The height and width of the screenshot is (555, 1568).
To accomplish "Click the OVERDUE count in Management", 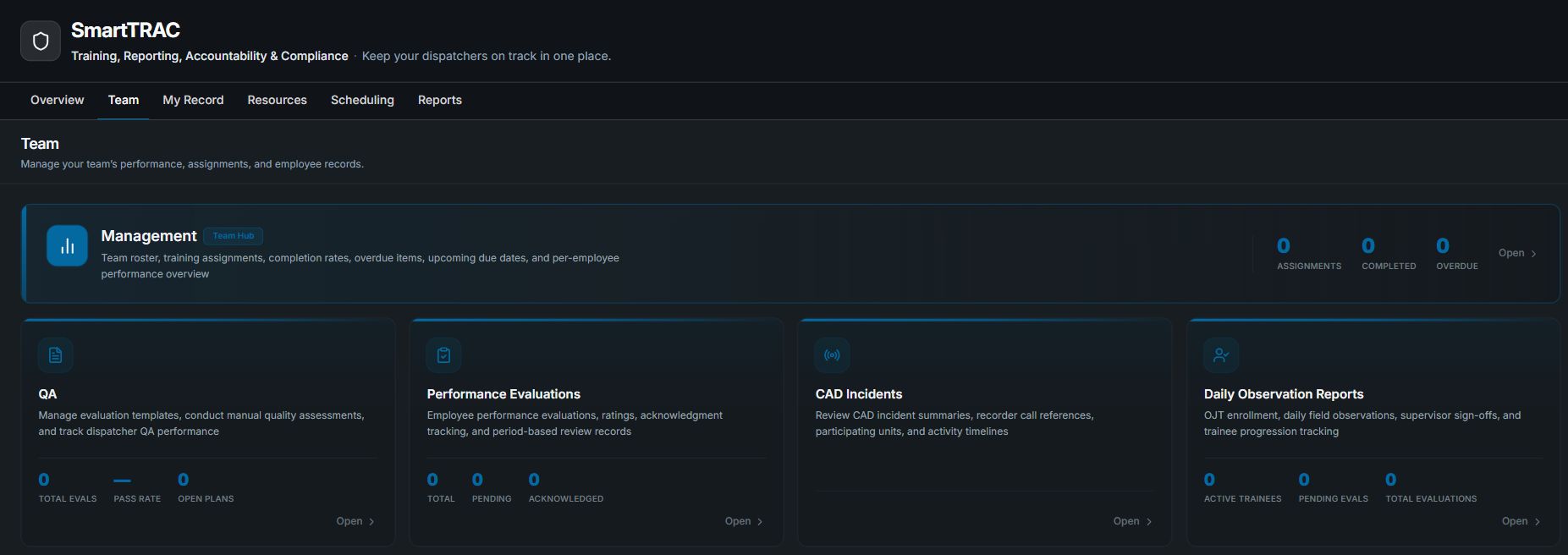I will click(1457, 254).
